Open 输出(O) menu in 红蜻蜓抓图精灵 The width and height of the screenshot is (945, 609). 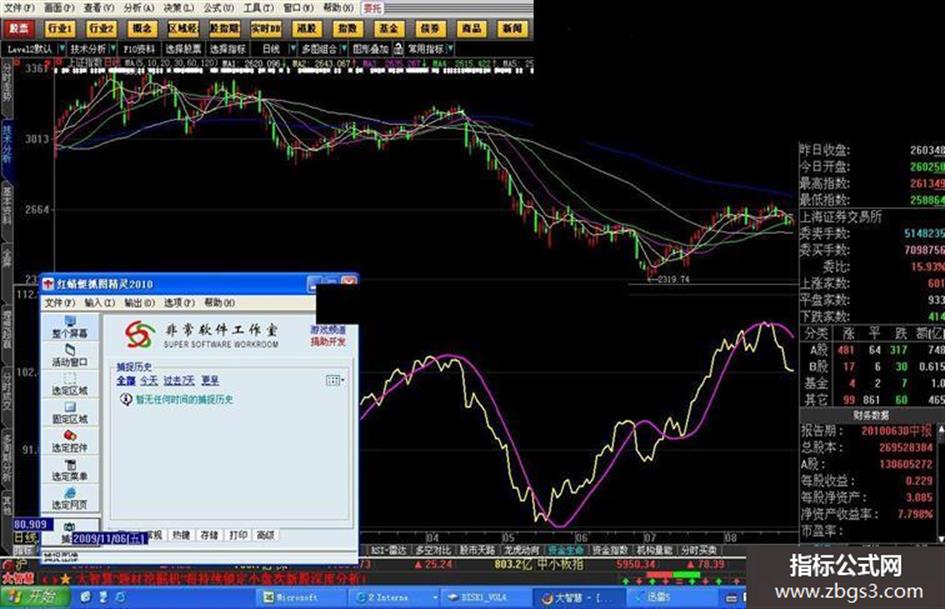140,303
